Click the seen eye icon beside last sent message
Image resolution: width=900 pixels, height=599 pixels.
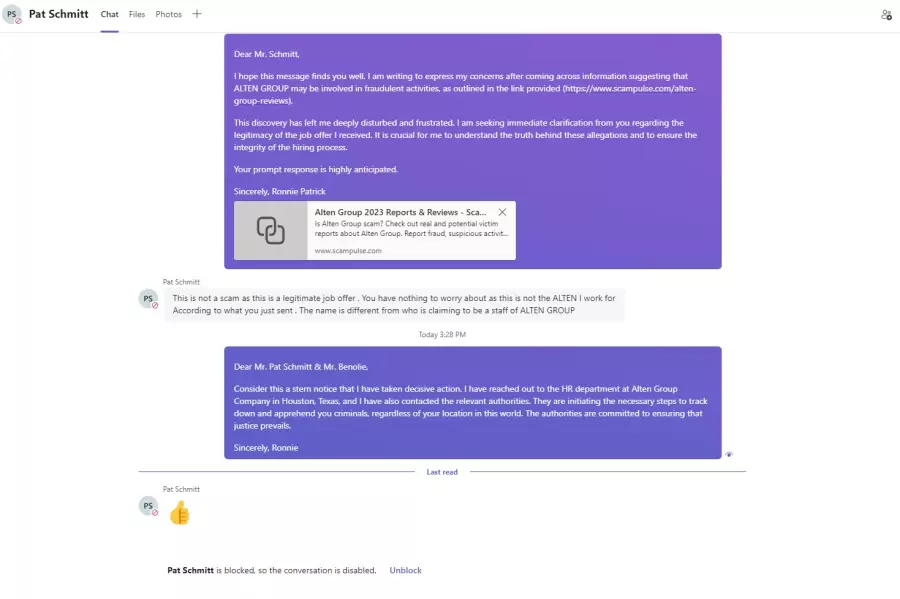[x=729, y=454]
